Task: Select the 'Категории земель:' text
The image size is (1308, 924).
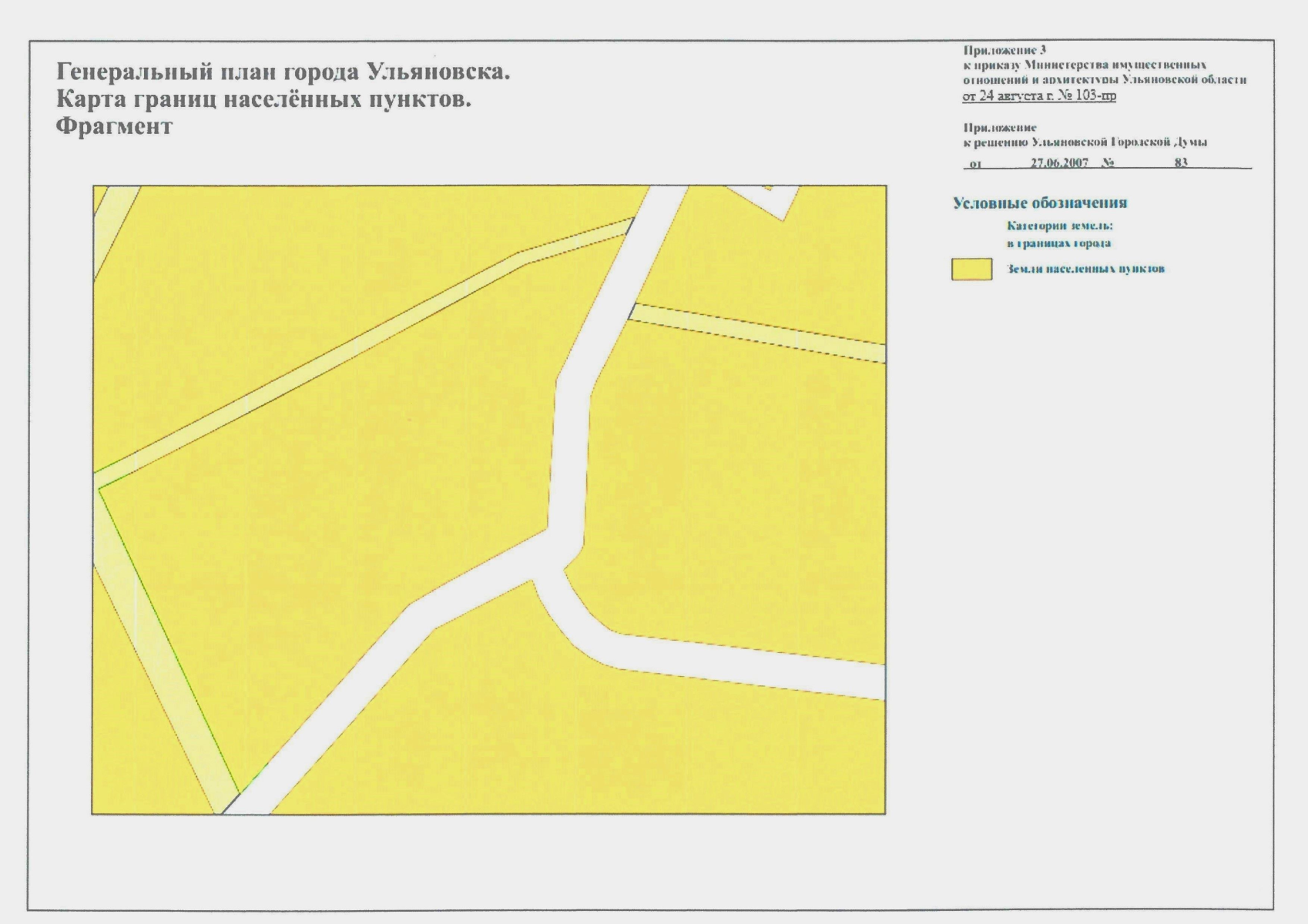Action: click(1059, 226)
